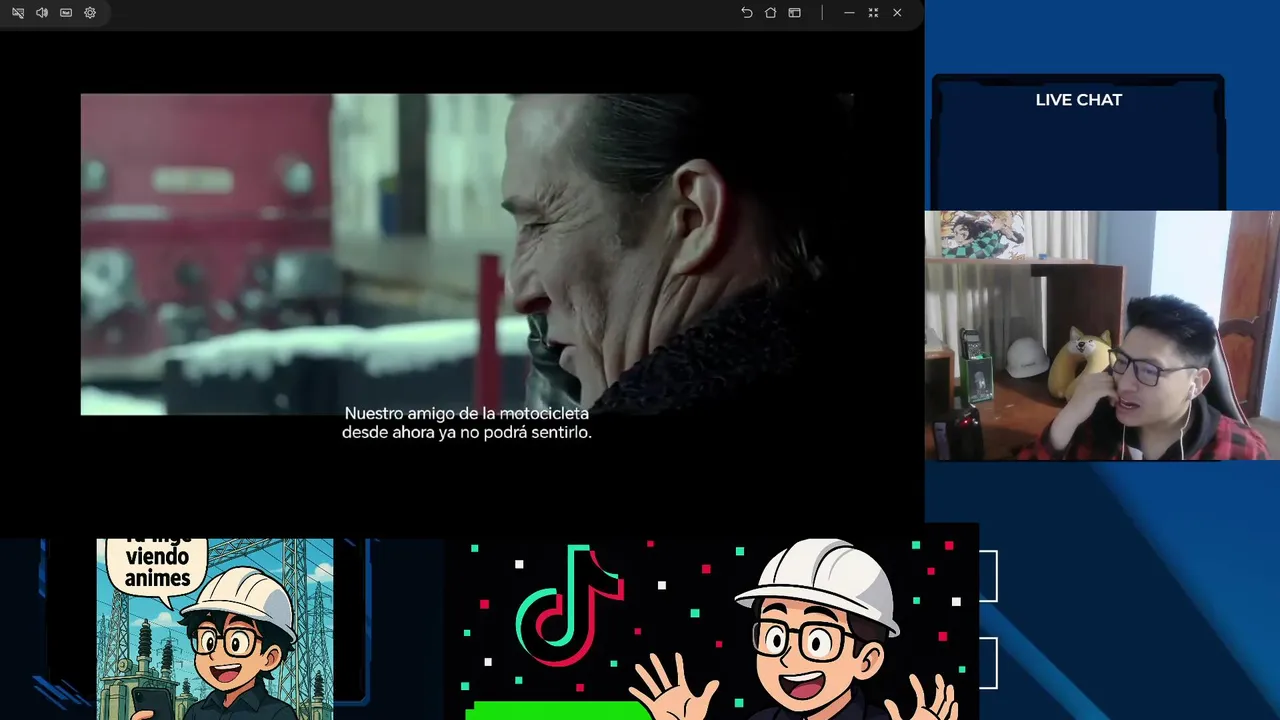Click the keyboard icon in top toolbar
The image size is (1280, 720).
66,13
